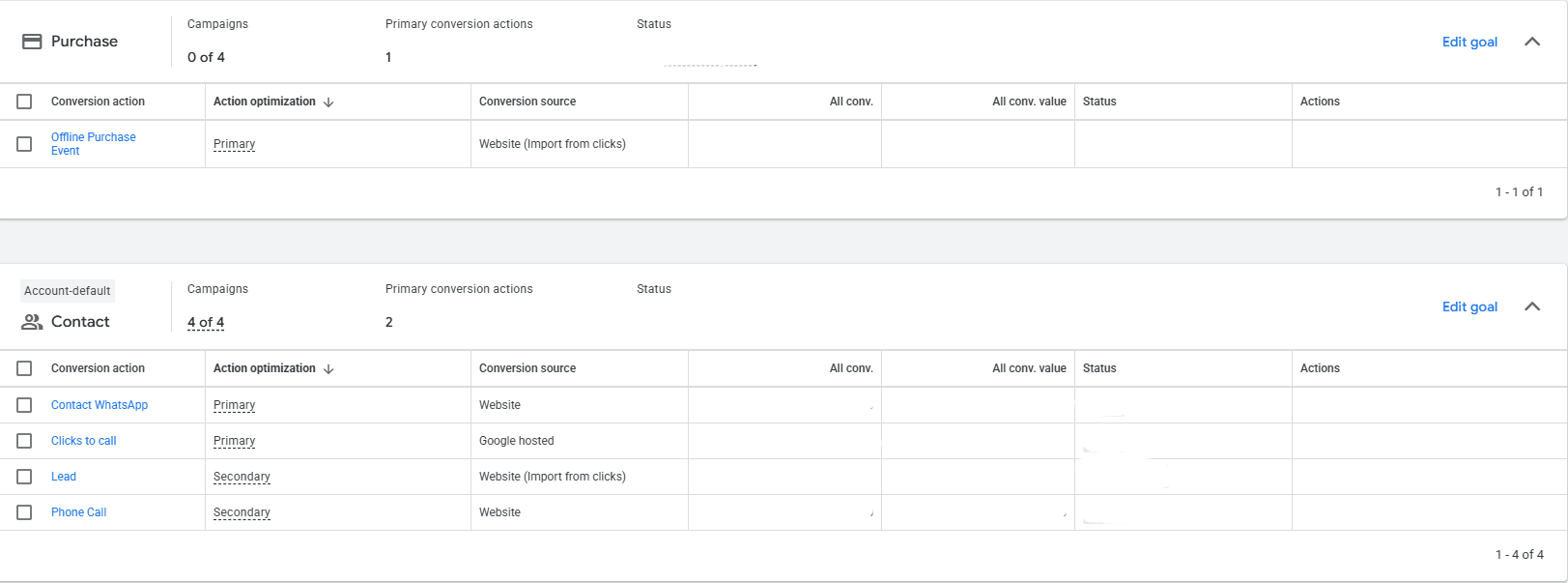Screen dimensions: 1568x583
Task: Click Website source for Phone Call
Action: [499, 512]
